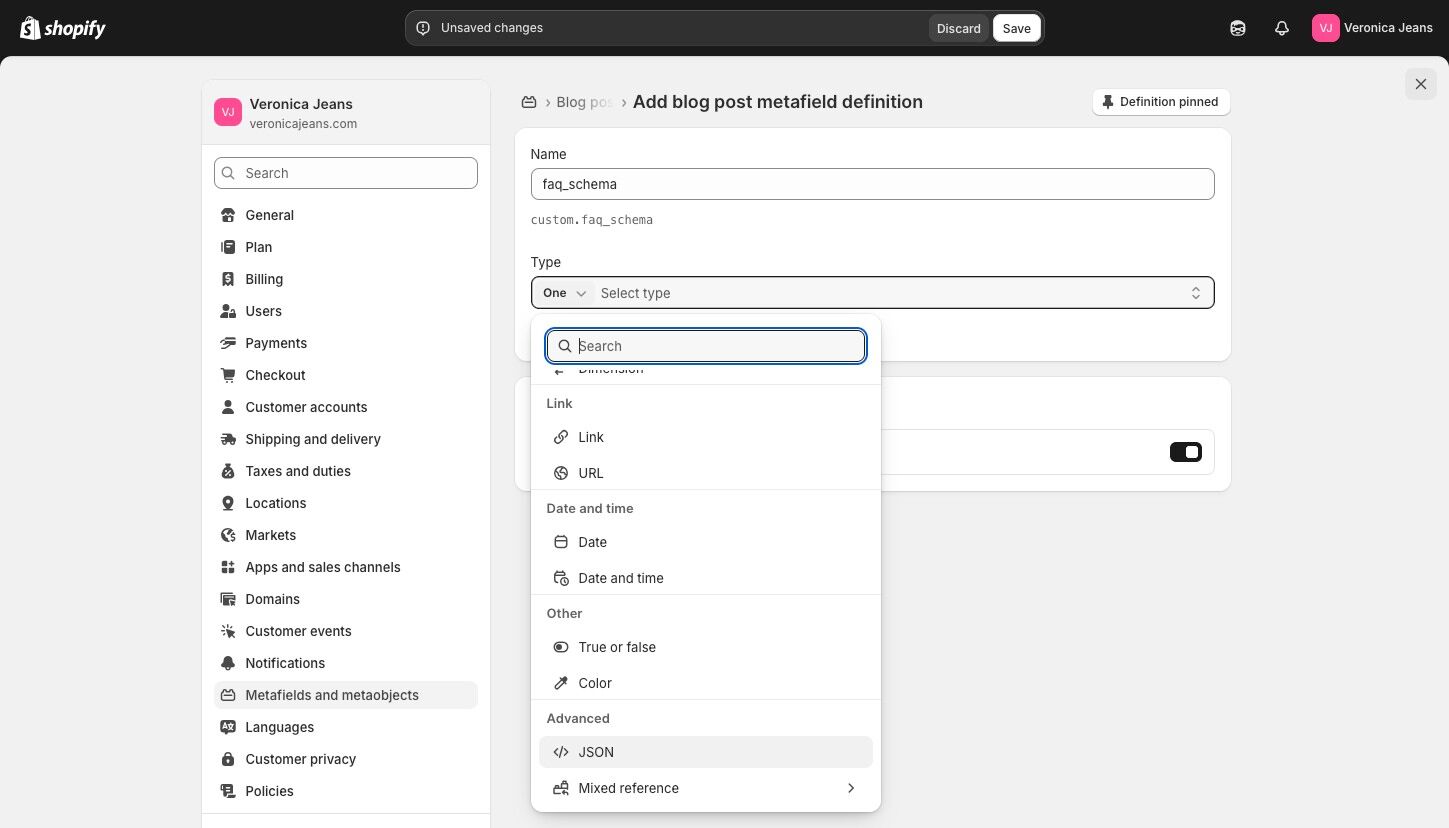Click the Billing settings icon
The height and width of the screenshot is (828, 1449).
(x=228, y=279)
